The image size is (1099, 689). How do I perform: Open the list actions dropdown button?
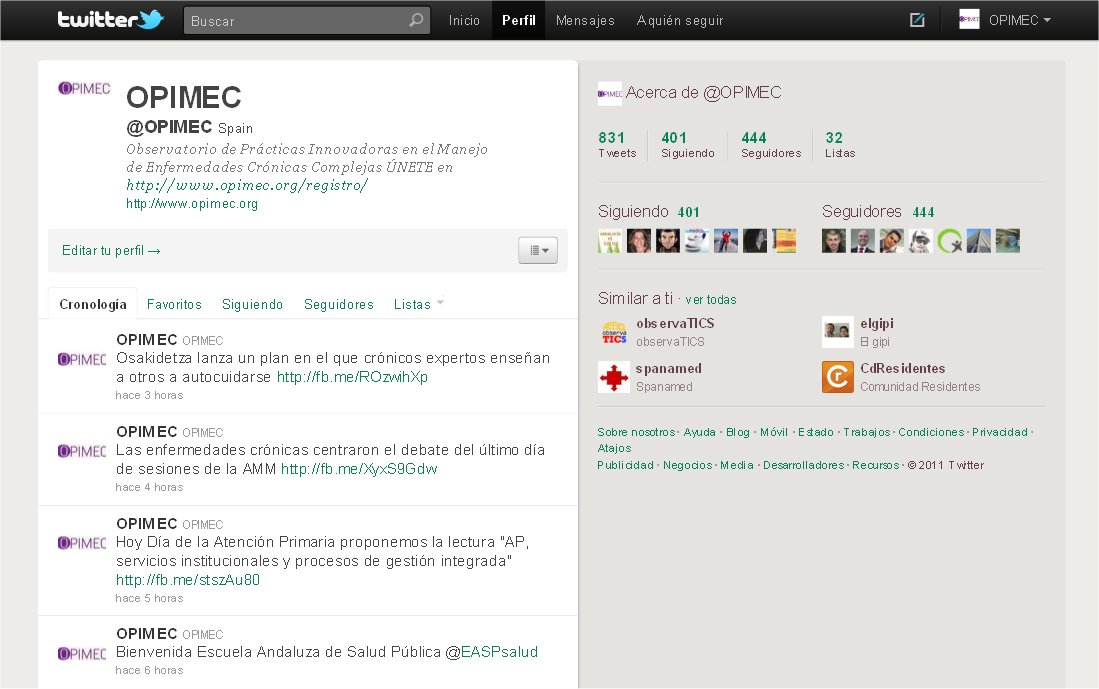tap(538, 250)
